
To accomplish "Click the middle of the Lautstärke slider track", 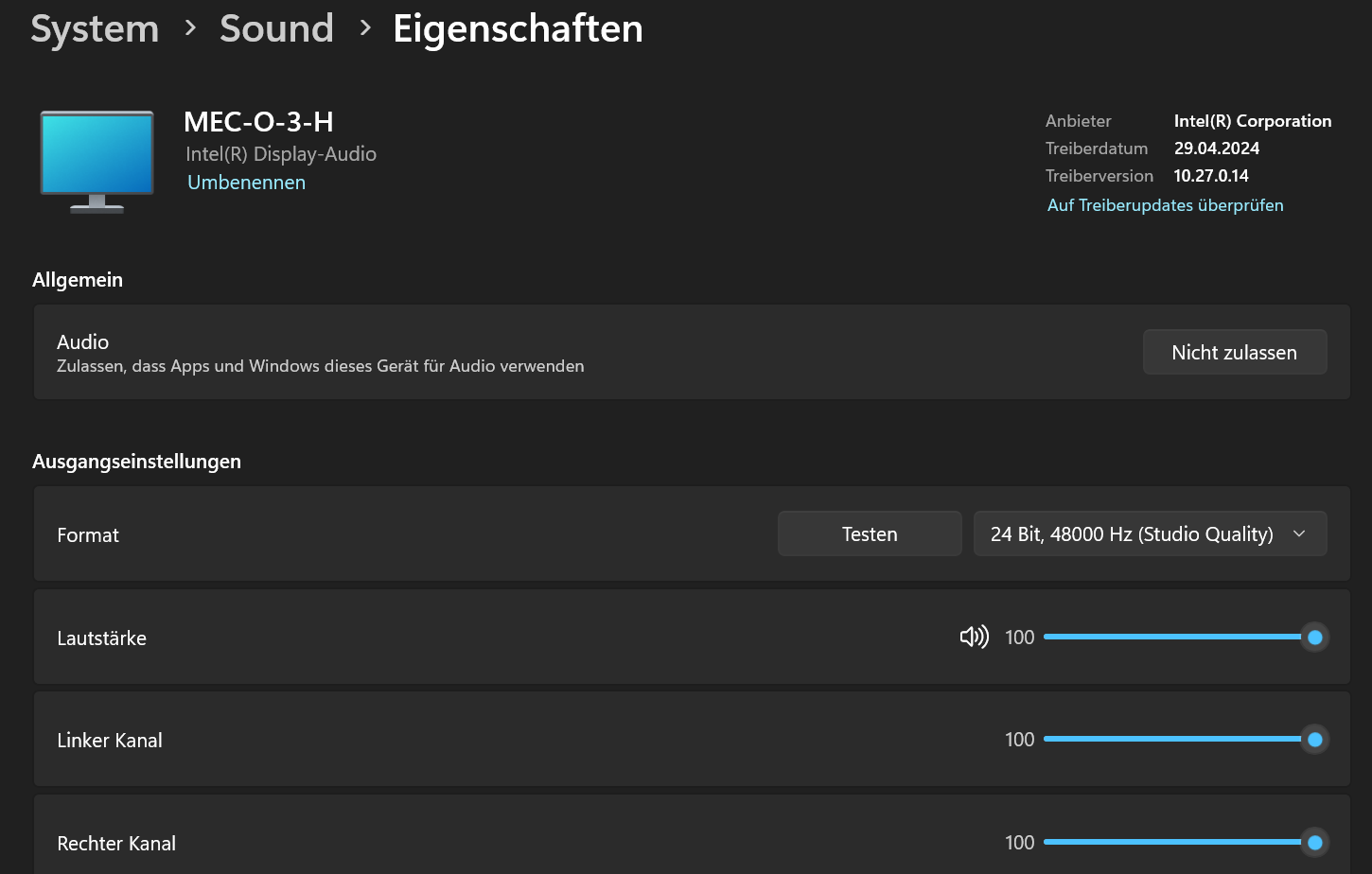I will pyautogui.click(x=1173, y=638).
